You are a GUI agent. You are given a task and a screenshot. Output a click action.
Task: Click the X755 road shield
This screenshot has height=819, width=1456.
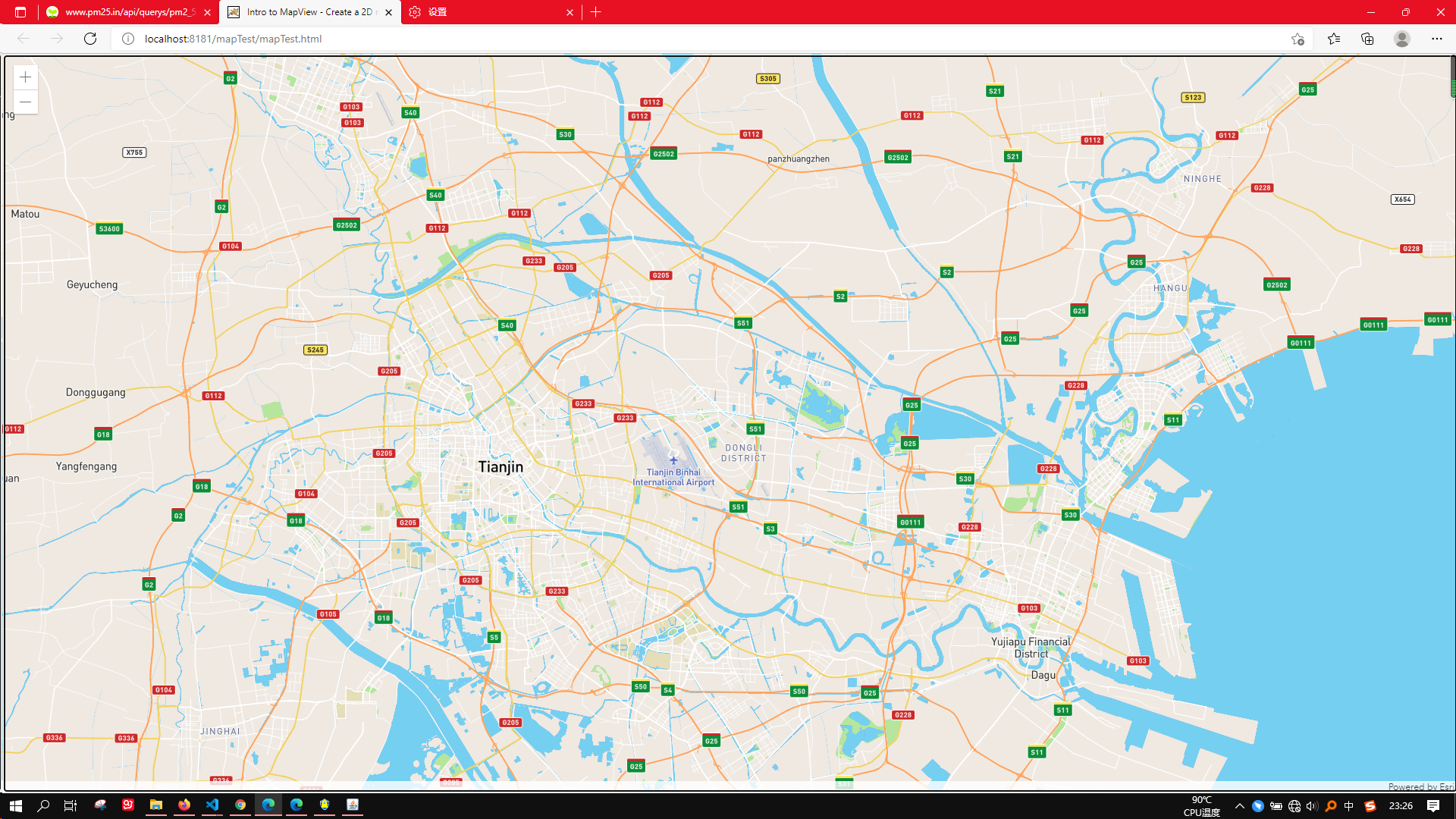pyautogui.click(x=134, y=152)
